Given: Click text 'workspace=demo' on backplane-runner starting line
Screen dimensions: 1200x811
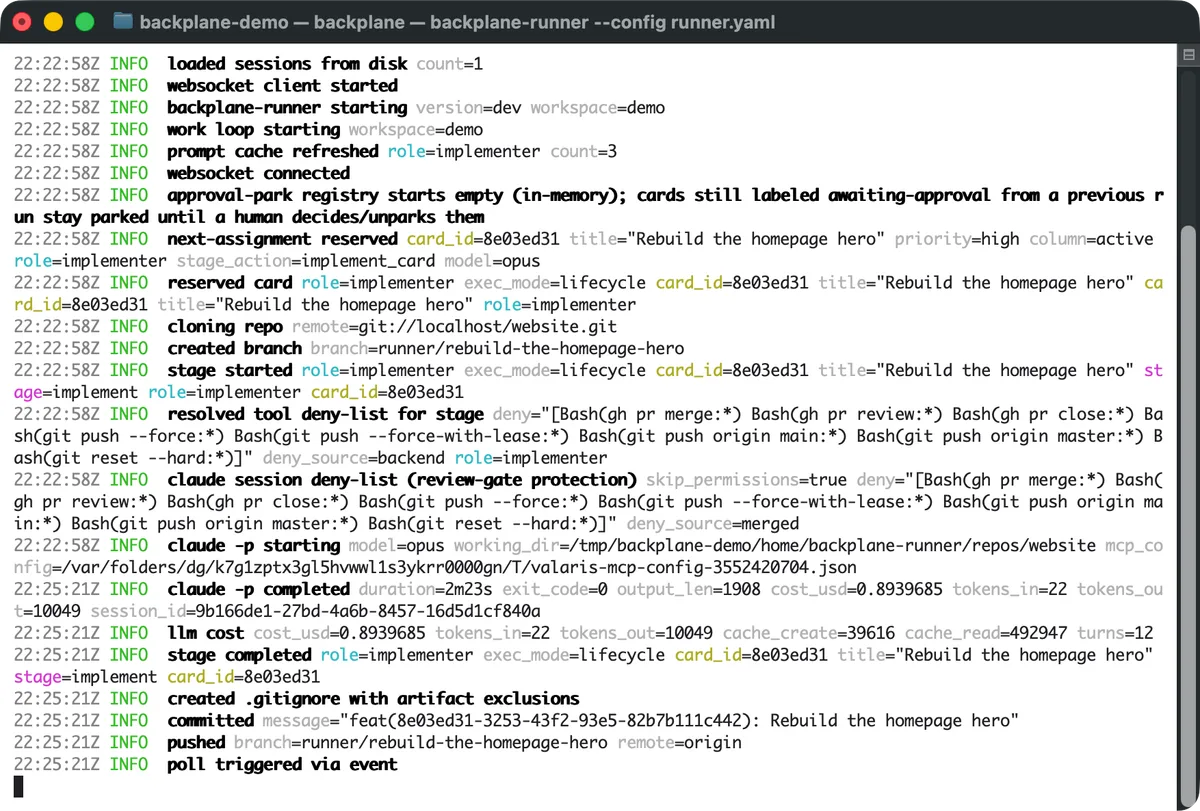Looking at the screenshot, I should click(598, 108).
